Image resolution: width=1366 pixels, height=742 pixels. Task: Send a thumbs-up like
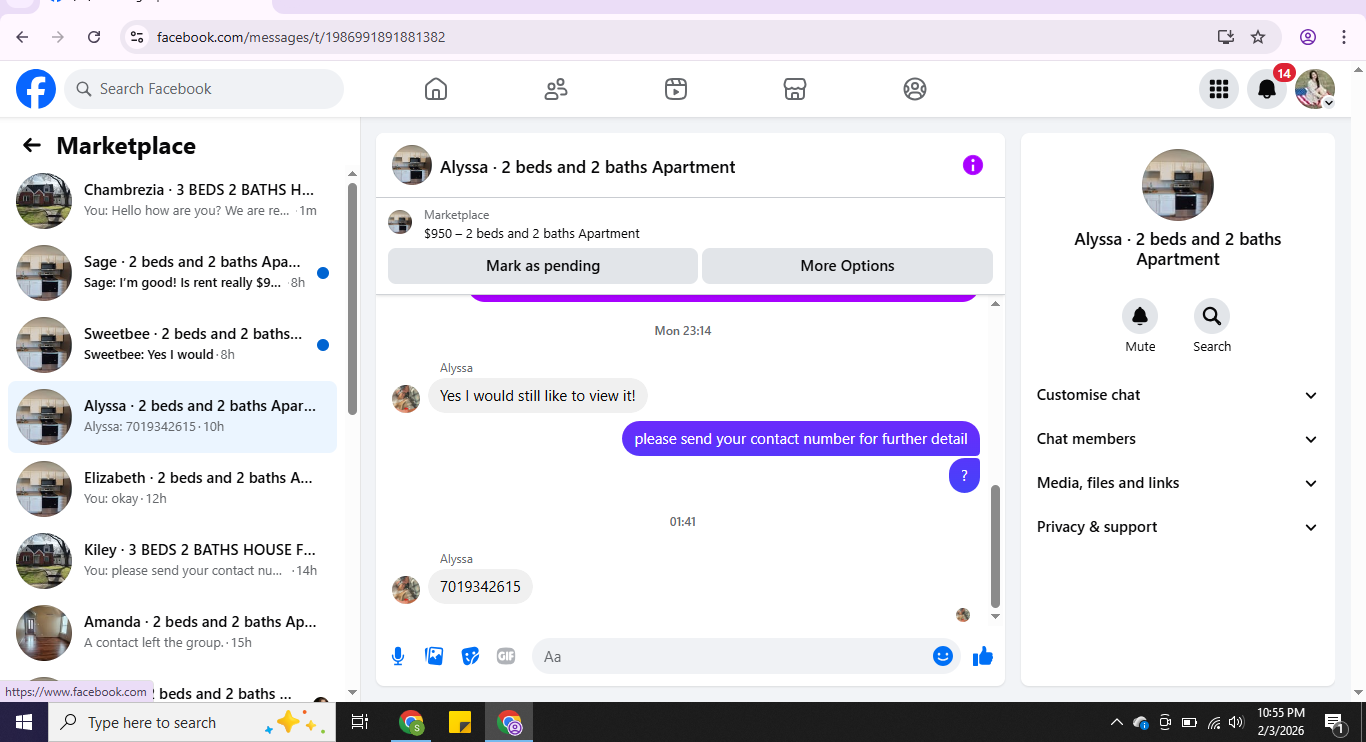(983, 656)
